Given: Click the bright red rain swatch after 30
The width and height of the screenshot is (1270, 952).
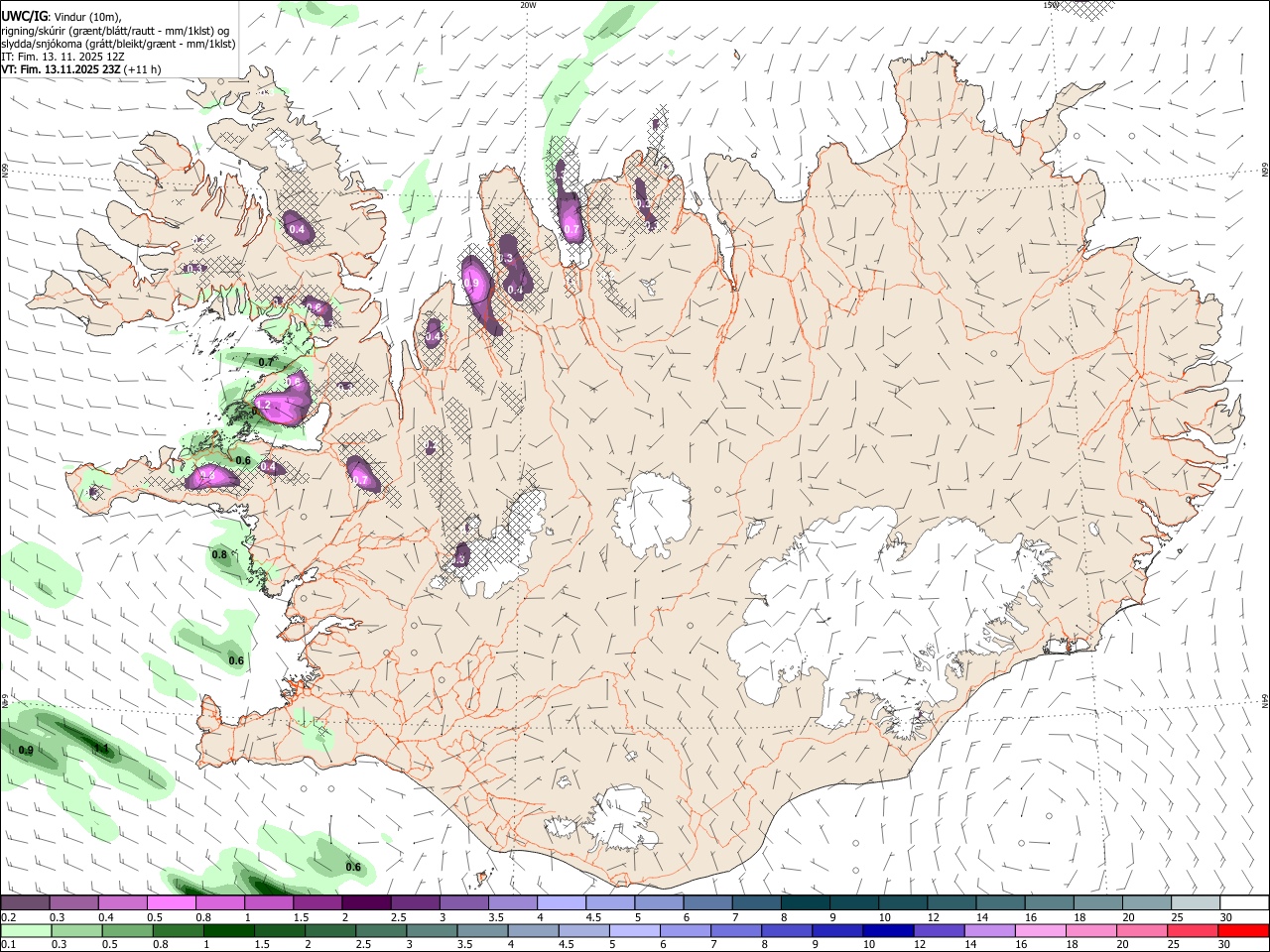Looking at the screenshot, I should pyautogui.click(x=1242, y=931).
